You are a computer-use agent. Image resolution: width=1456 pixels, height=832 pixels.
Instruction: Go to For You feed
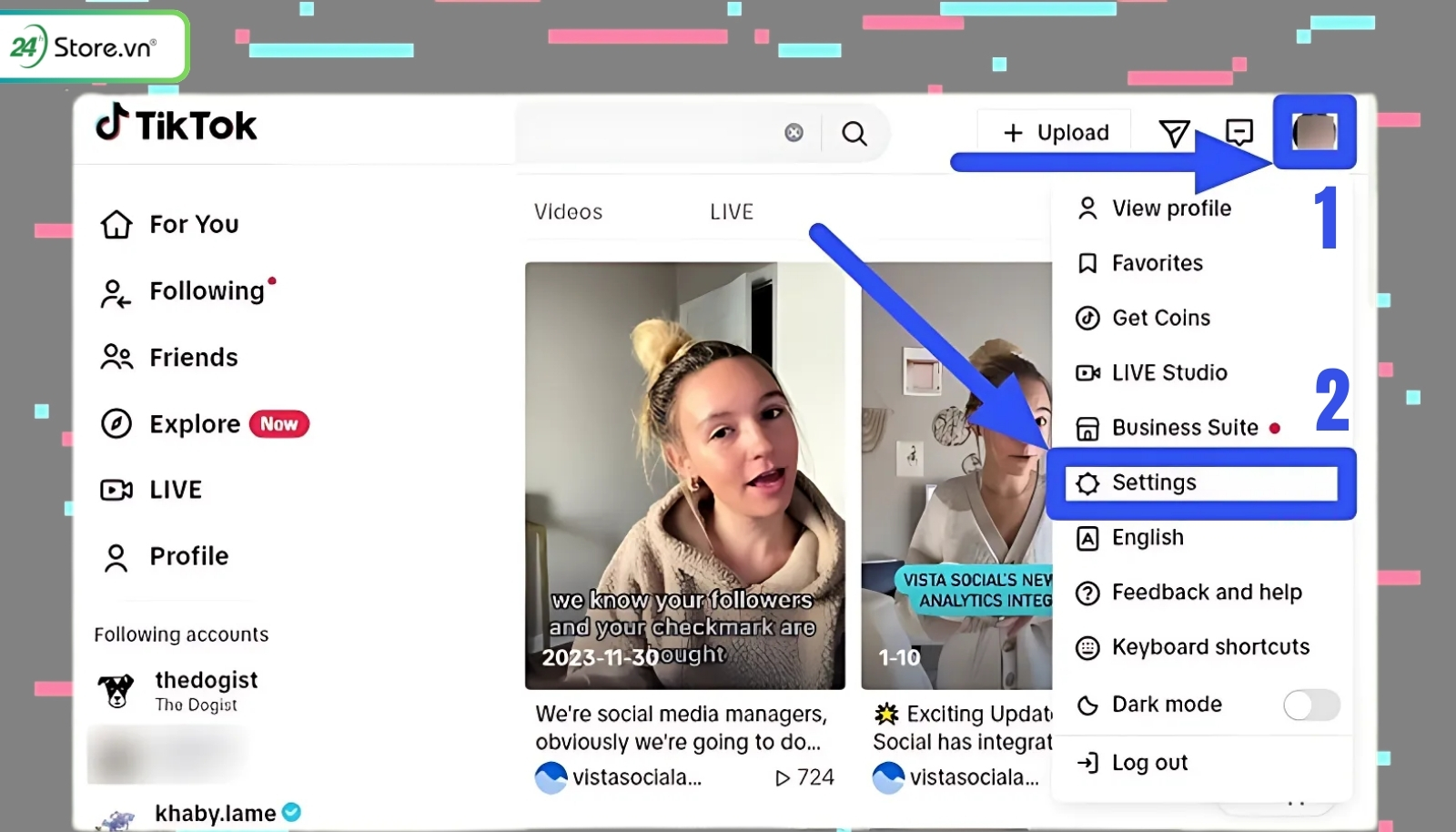[x=169, y=224]
